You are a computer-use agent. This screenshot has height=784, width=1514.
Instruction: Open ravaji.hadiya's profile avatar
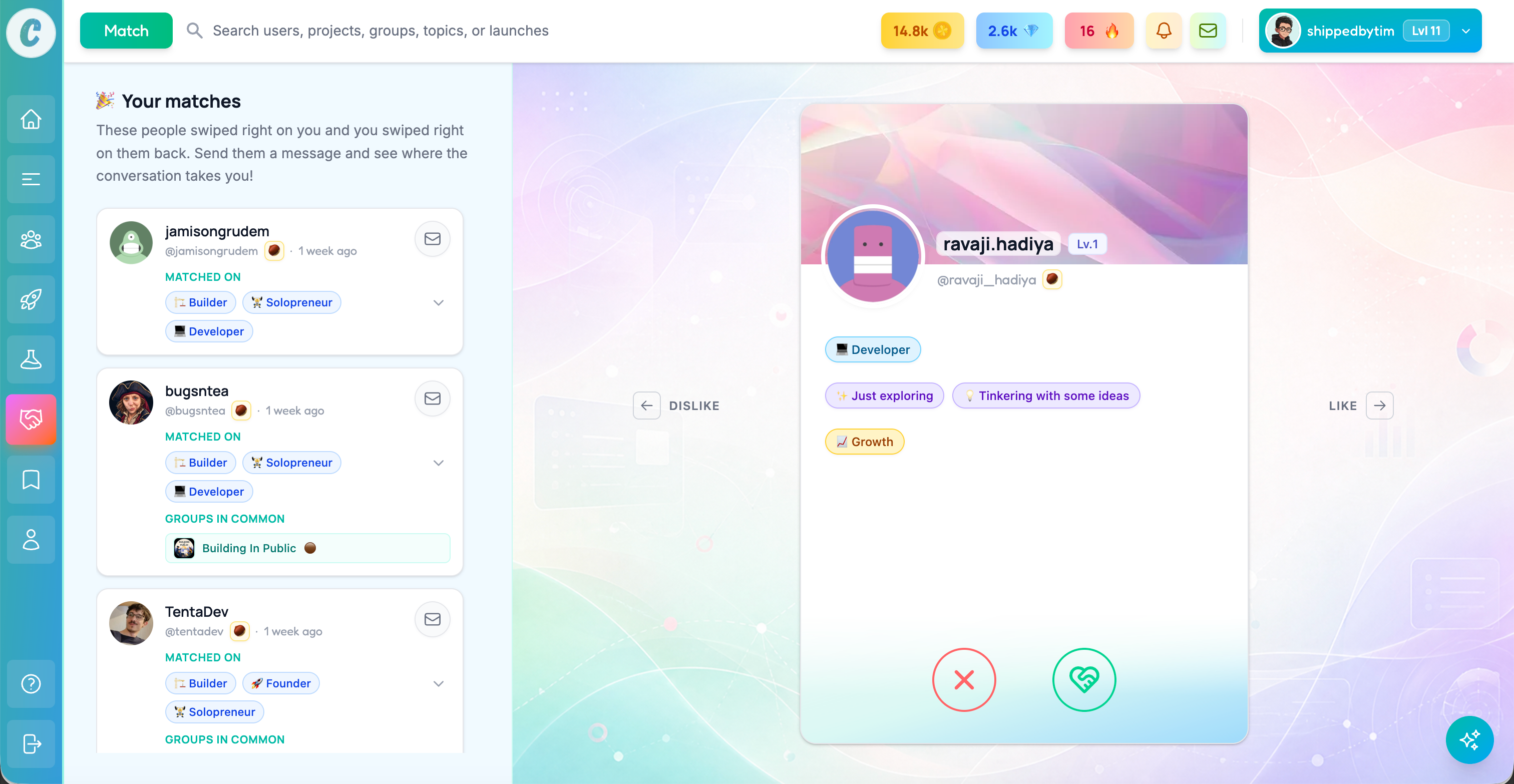click(873, 256)
